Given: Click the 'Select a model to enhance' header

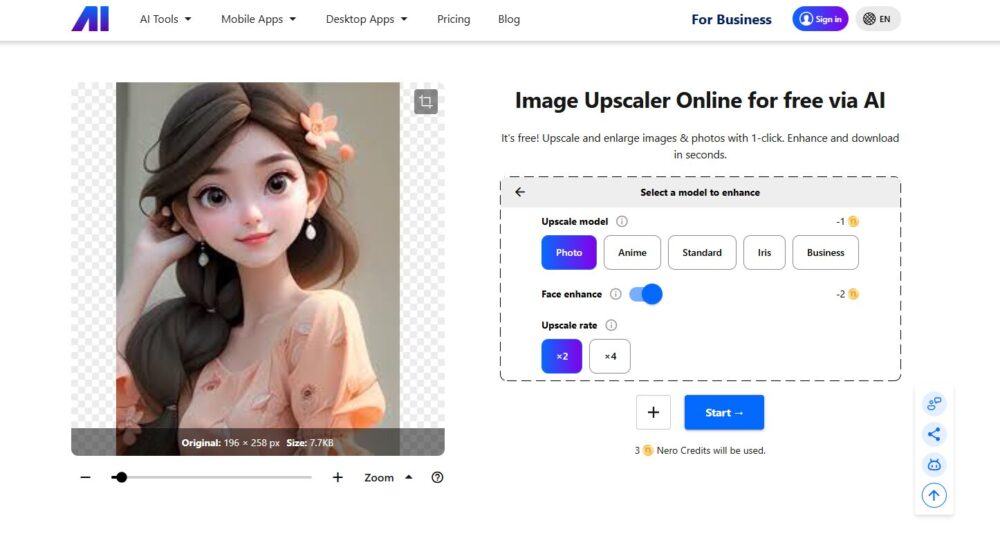Looking at the screenshot, I should (x=700, y=192).
